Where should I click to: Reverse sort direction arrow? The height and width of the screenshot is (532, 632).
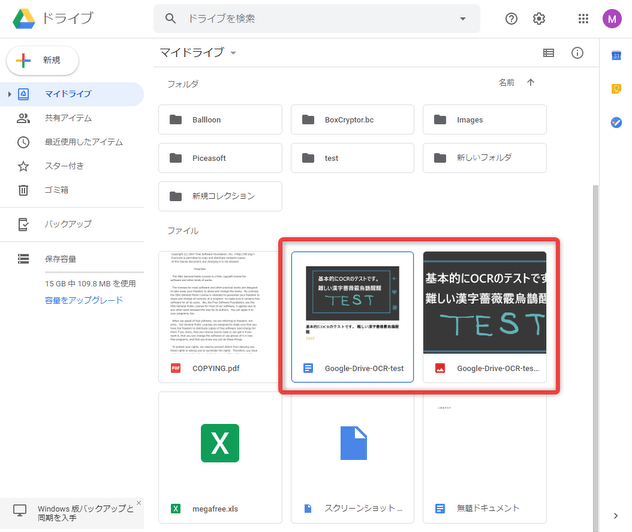530,83
